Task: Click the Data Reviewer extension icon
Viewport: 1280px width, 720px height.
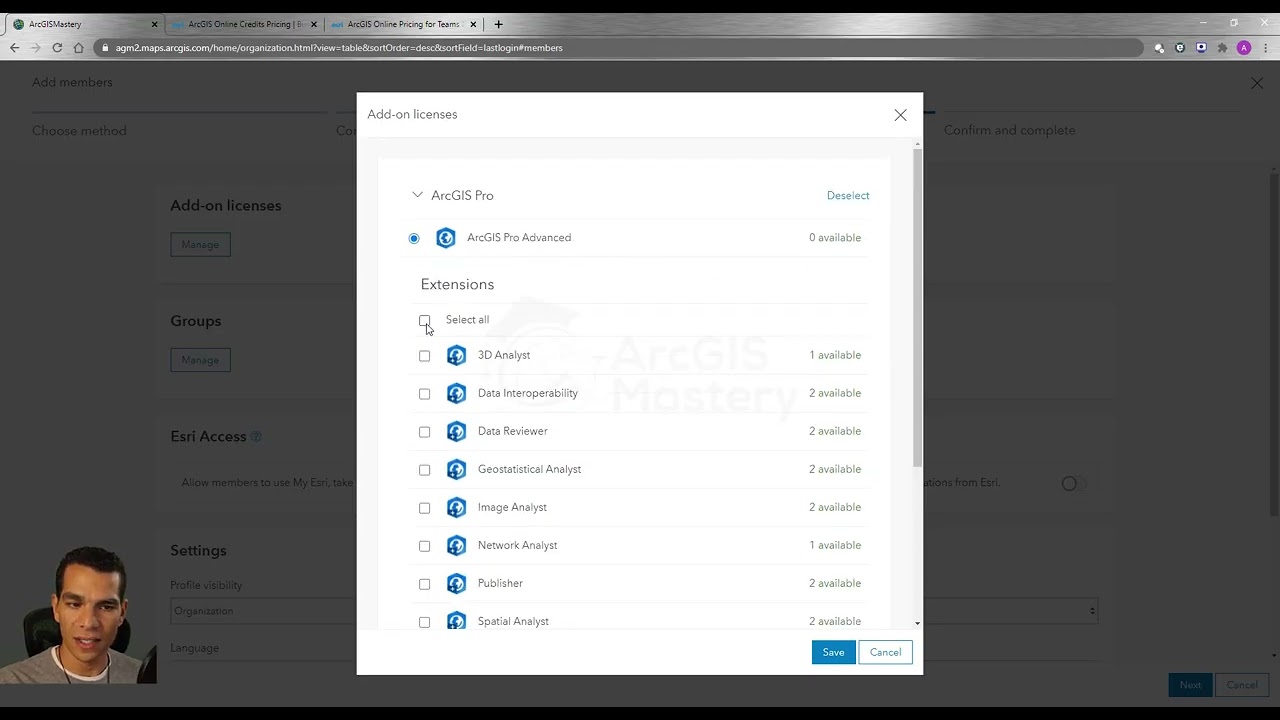Action: [456, 431]
